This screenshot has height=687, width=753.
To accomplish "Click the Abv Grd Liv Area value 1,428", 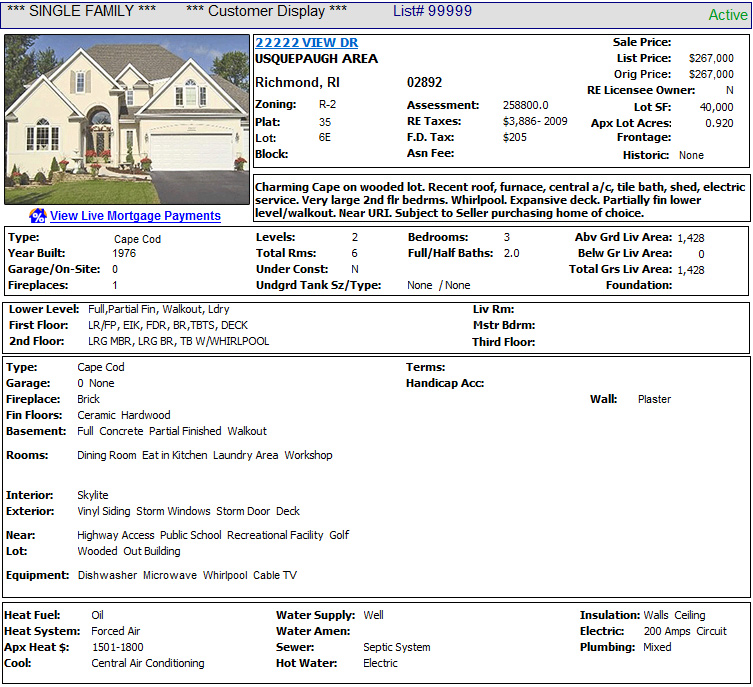I will click(x=691, y=238).
